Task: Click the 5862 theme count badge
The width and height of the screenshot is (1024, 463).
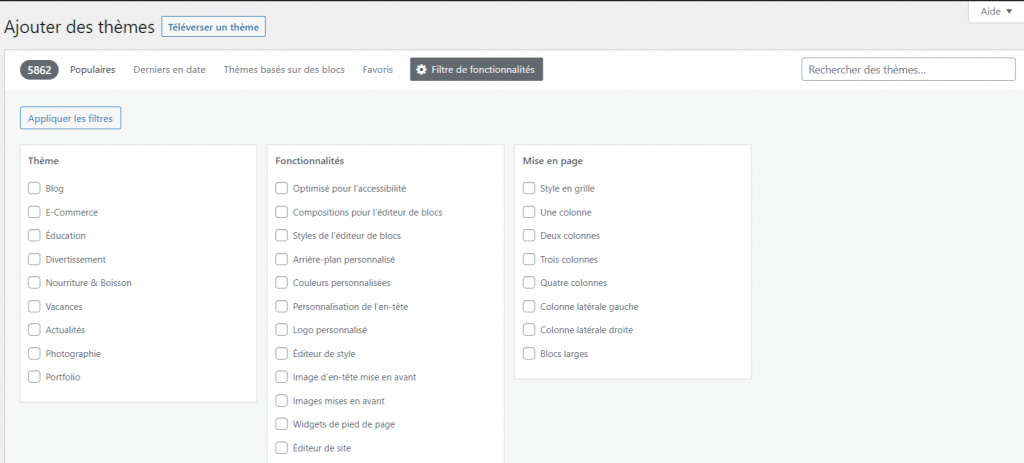Action: 39,70
